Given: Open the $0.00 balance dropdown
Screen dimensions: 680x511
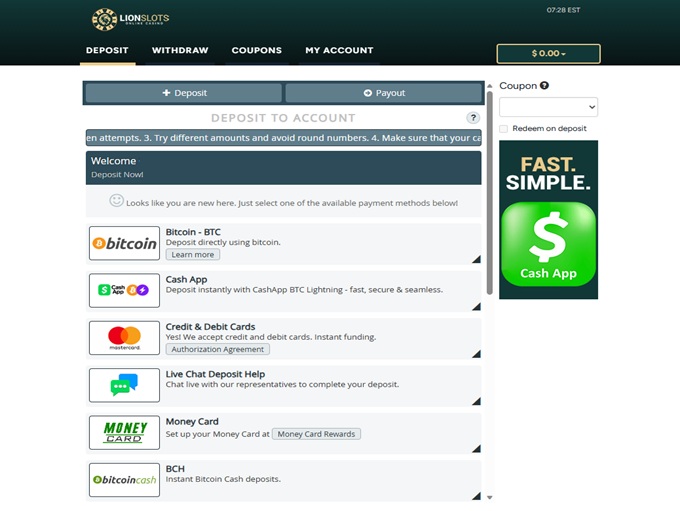Looking at the screenshot, I should coord(548,53).
